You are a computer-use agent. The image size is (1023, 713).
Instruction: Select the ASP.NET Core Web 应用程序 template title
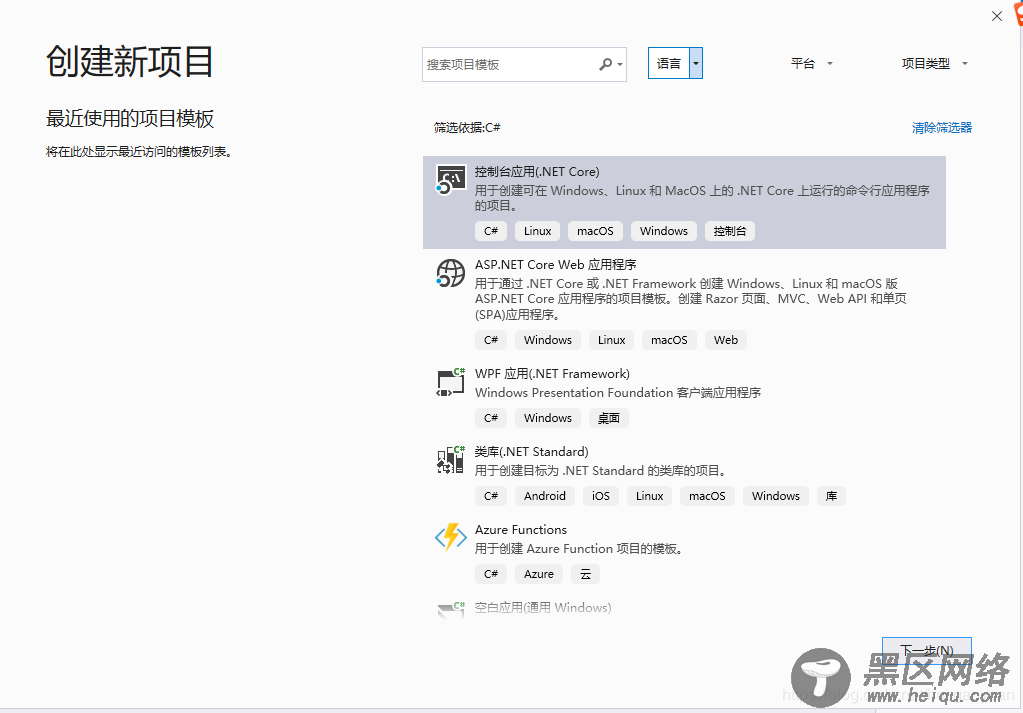(555, 265)
